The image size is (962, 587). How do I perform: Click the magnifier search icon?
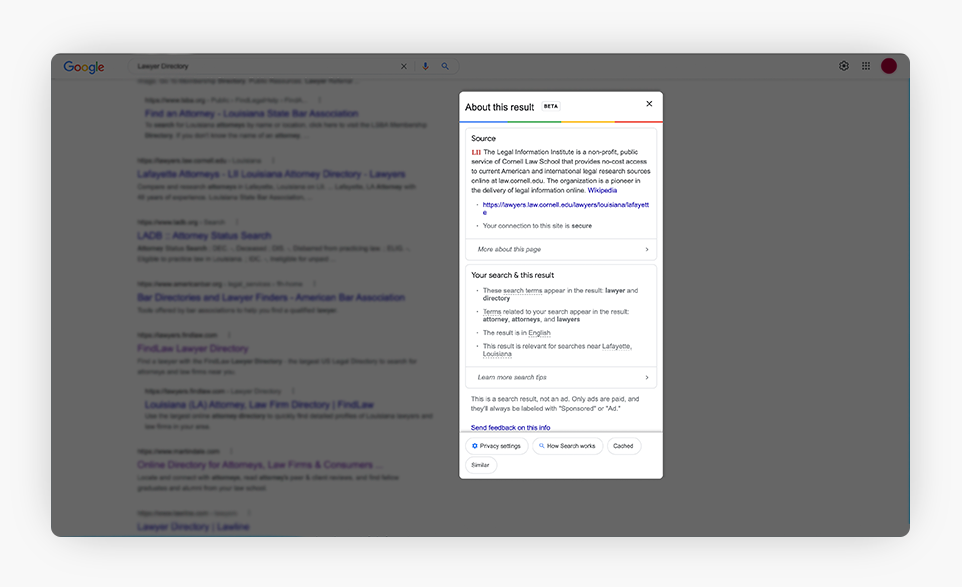tap(445, 67)
